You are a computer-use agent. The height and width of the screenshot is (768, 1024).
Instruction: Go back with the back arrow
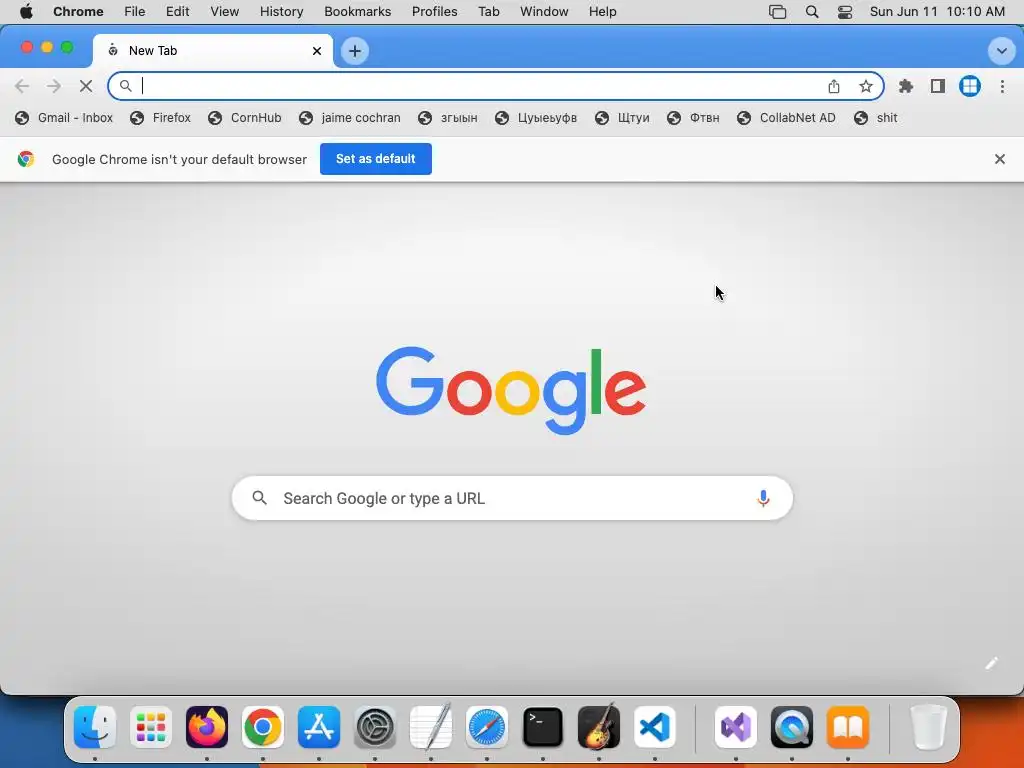click(x=22, y=86)
